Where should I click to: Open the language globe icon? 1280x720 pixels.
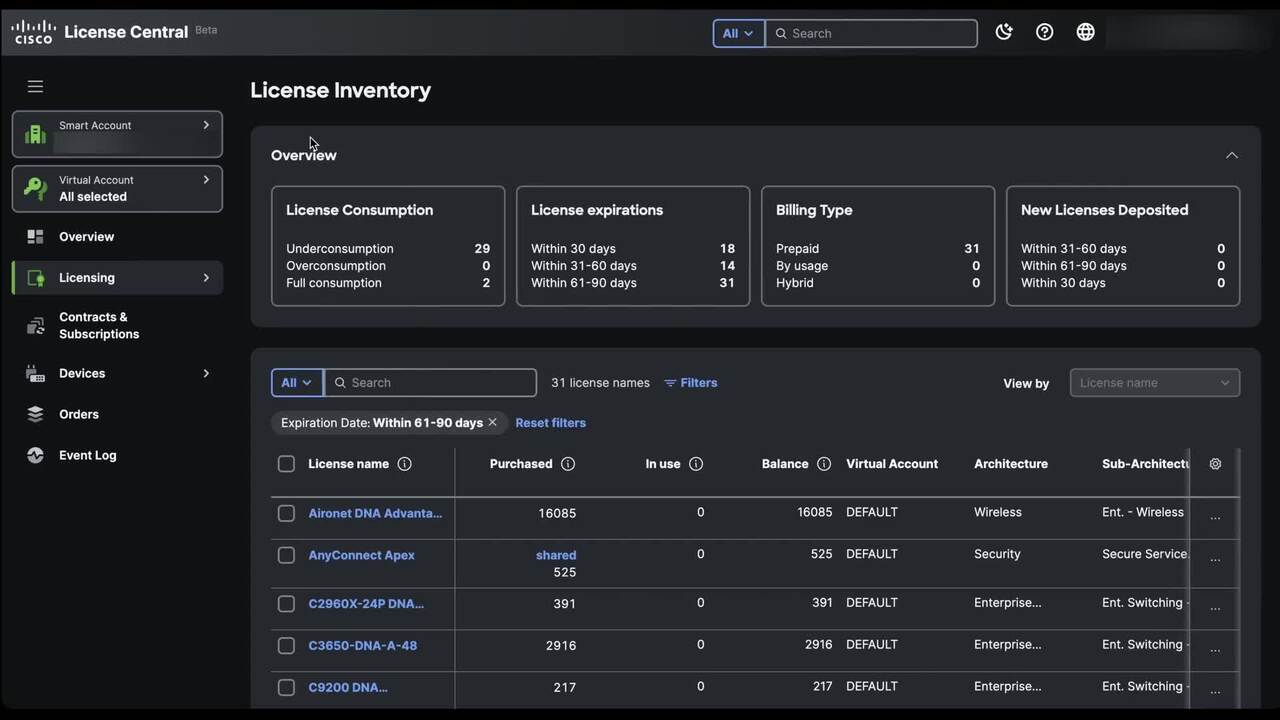[x=1085, y=32]
